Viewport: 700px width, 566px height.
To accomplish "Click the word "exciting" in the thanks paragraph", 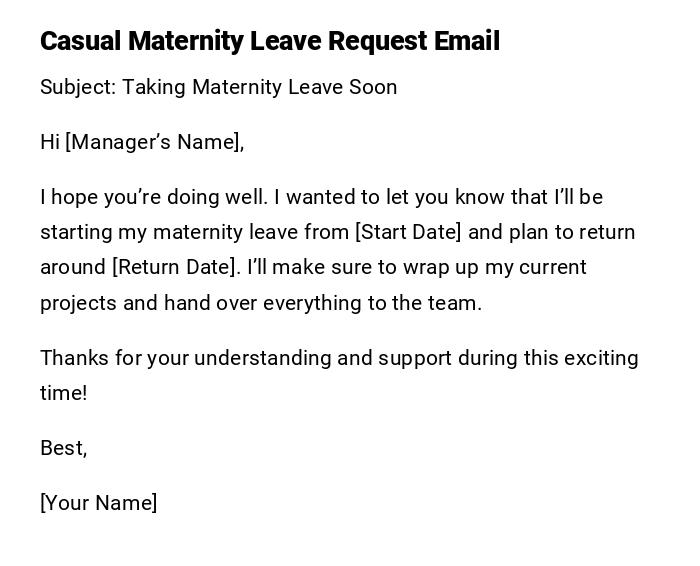I will click(x=601, y=358).
